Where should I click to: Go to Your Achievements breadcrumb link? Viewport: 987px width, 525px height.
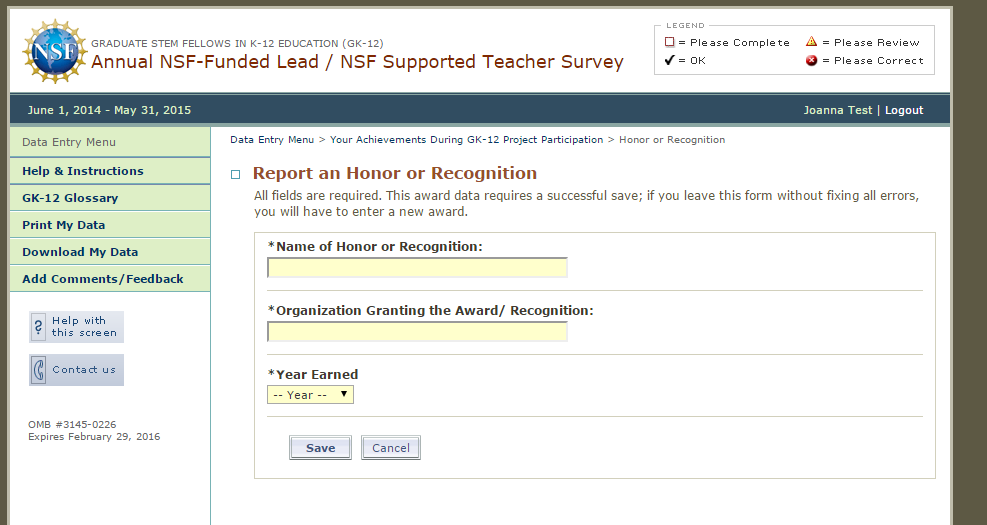coord(466,140)
